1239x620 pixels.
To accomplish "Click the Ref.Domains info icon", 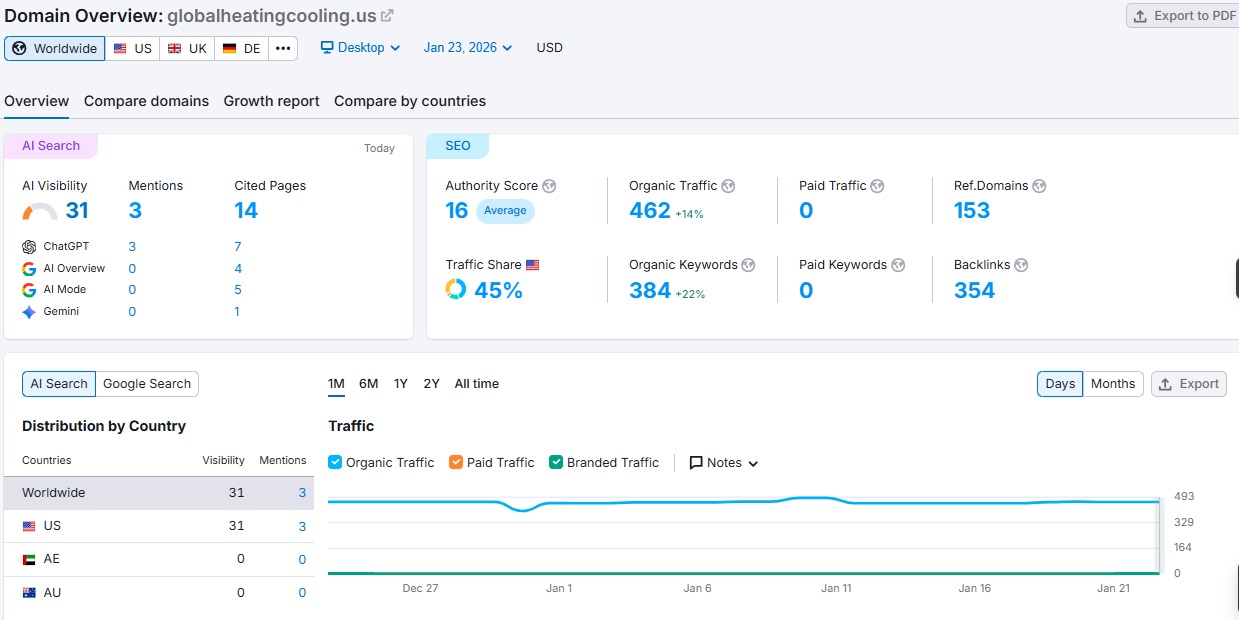I will [x=1039, y=185].
